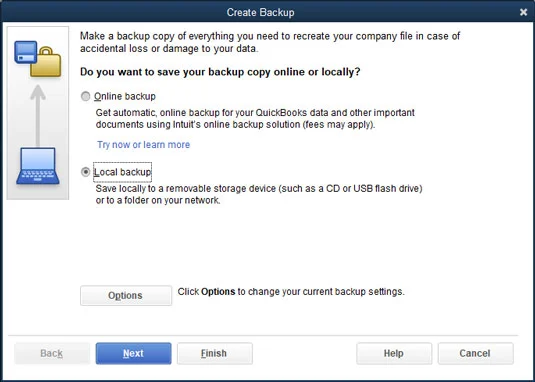
Task: Click the 'Make a backup copy of everything' intro text
Action: (270, 42)
